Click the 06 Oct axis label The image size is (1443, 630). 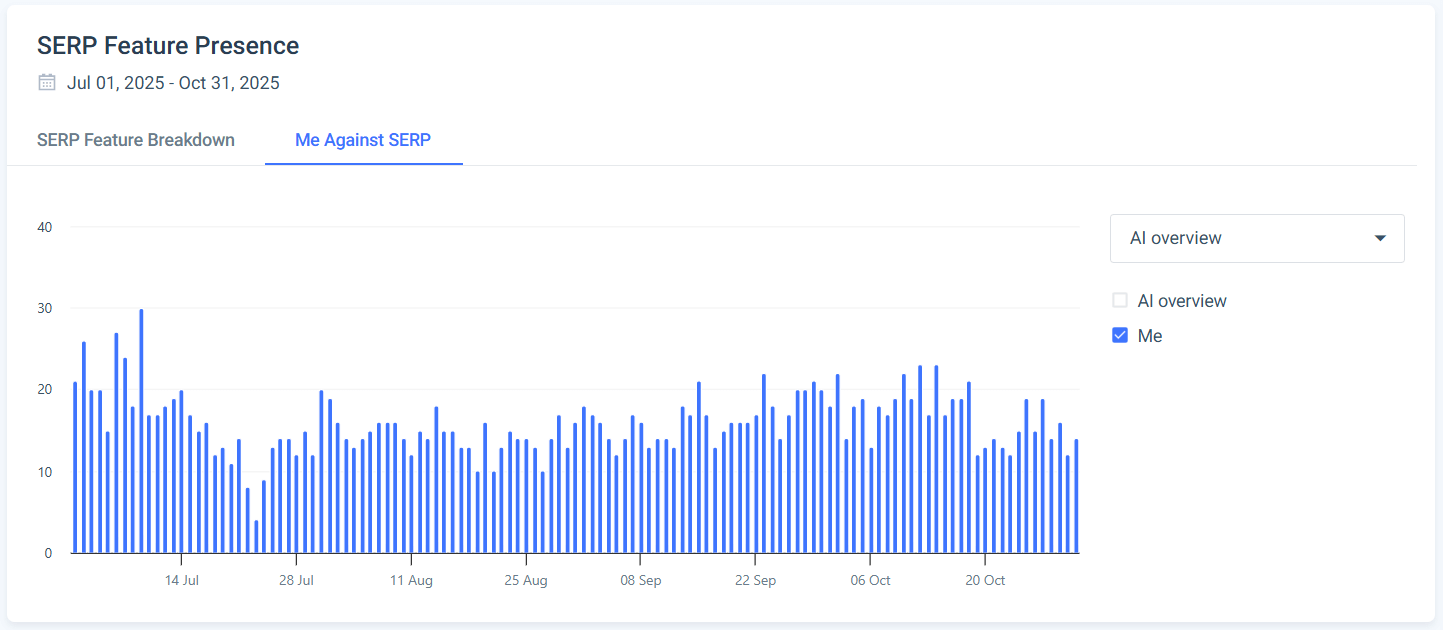870,580
